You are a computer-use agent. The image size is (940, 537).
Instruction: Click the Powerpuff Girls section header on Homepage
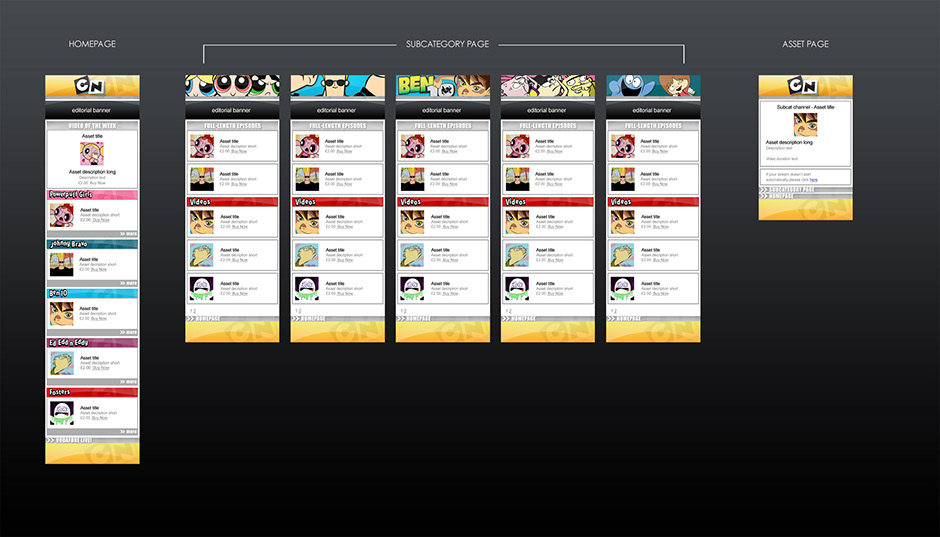(x=92, y=194)
